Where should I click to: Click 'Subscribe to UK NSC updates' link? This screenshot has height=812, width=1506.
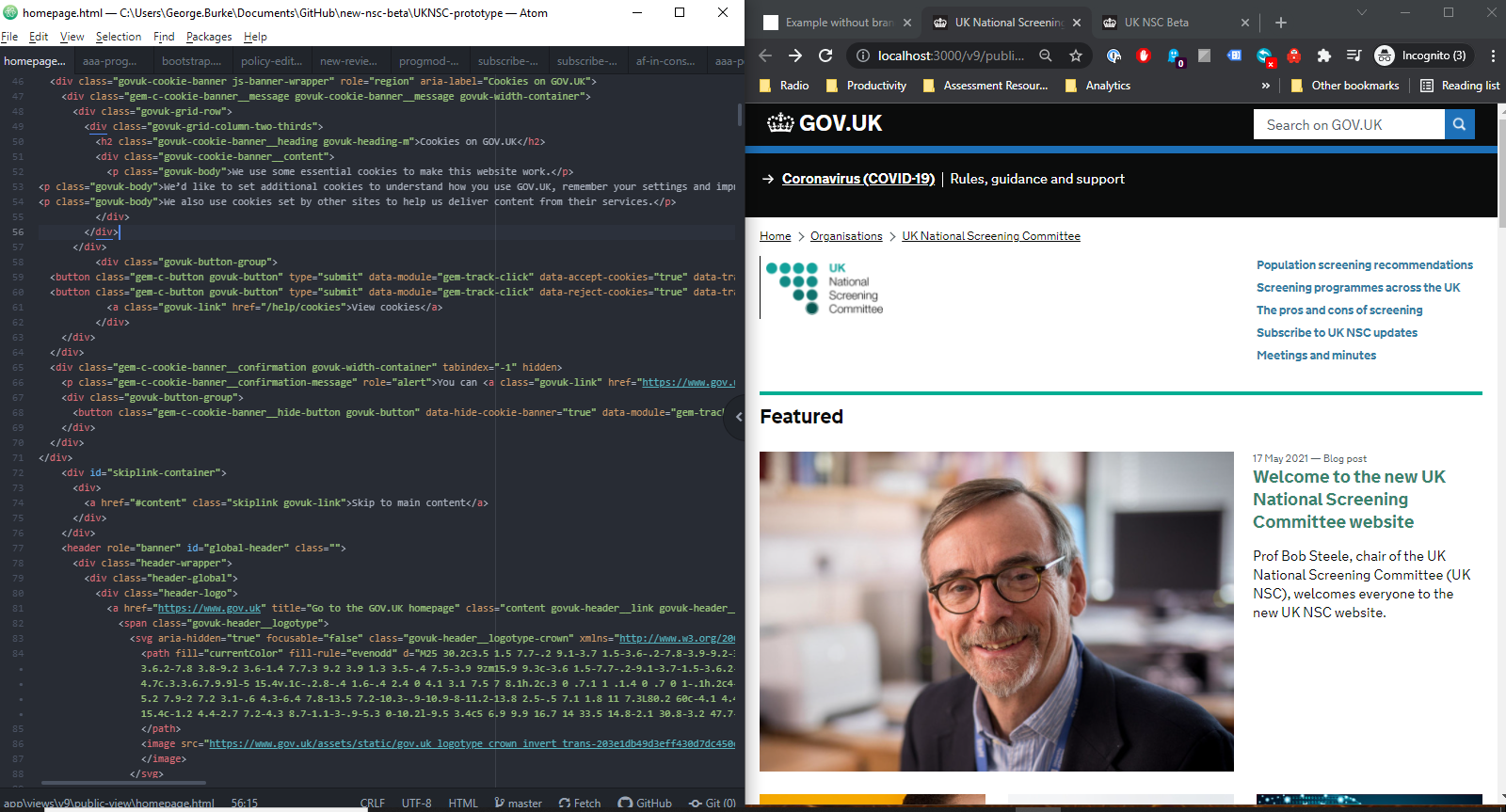click(1337, 333)
